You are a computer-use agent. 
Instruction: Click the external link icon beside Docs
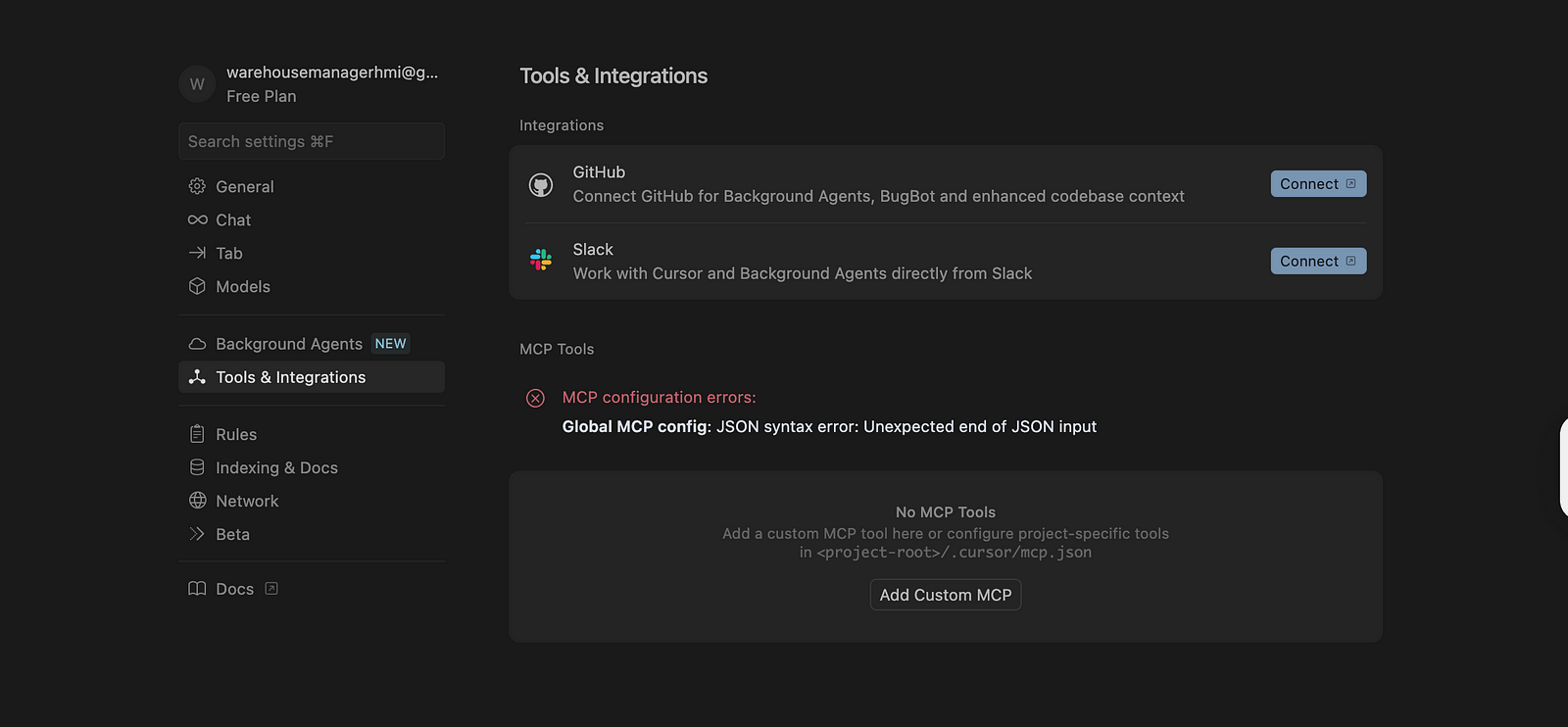point(271,589)
